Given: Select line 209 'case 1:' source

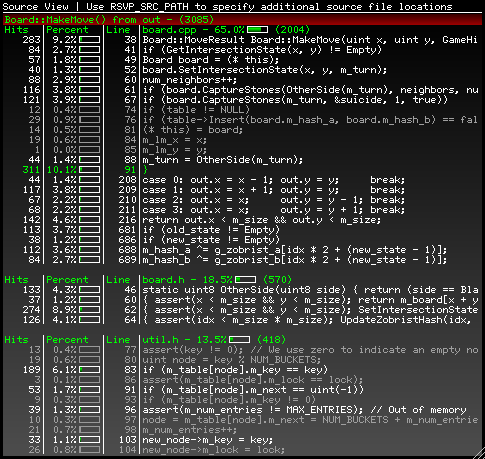Looking at the screenshot, I should coord(274,190).
